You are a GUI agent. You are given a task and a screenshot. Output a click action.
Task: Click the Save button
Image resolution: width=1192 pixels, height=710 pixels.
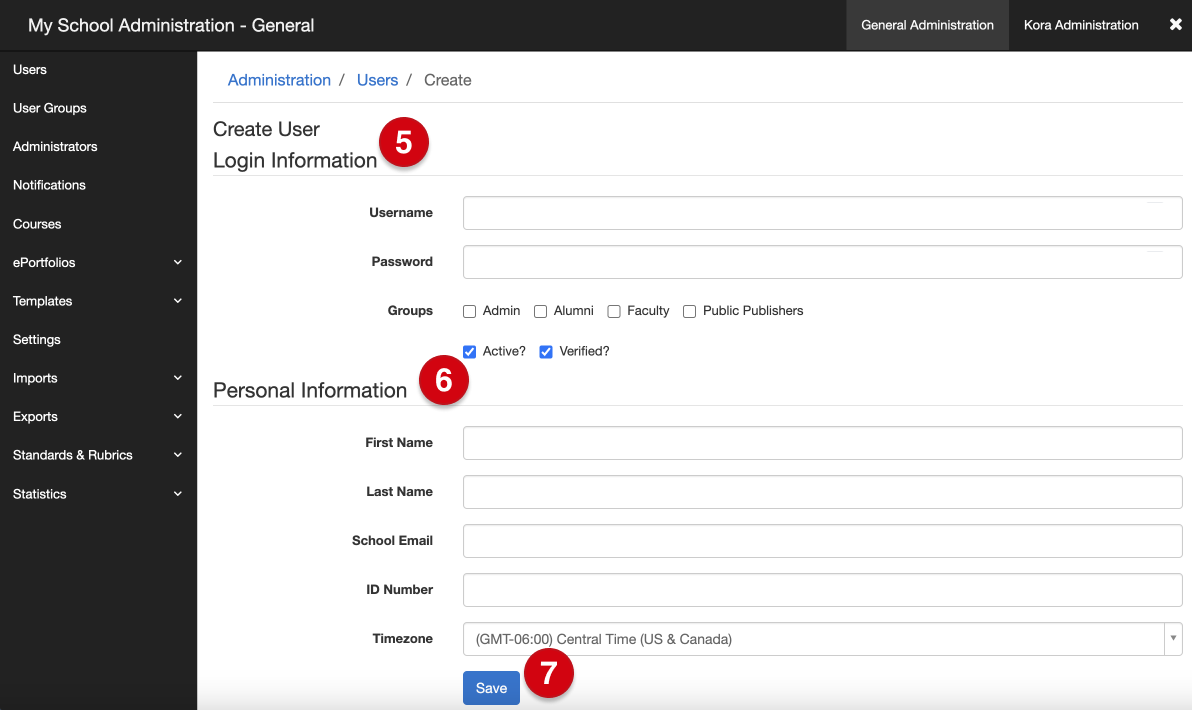(491, 688)
